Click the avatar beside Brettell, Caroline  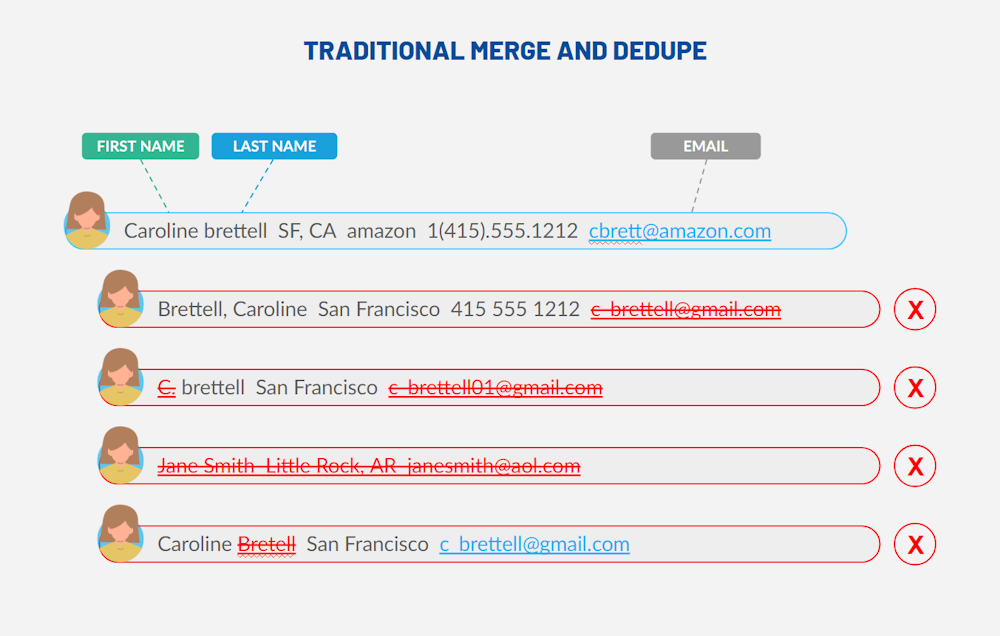(121, 299)
